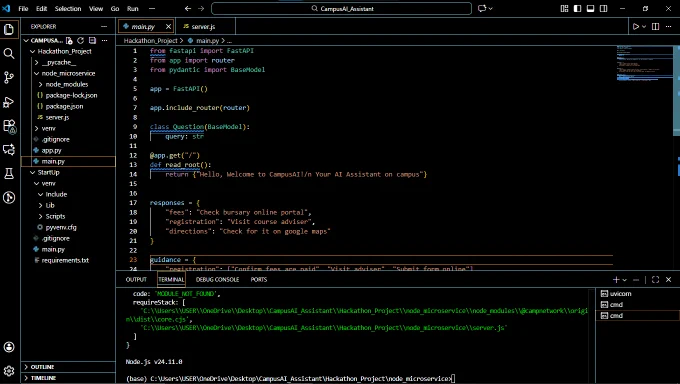680x384 pixels.
Task: Switch to the PORTS panel tab
Action: [x=259, y=280]
